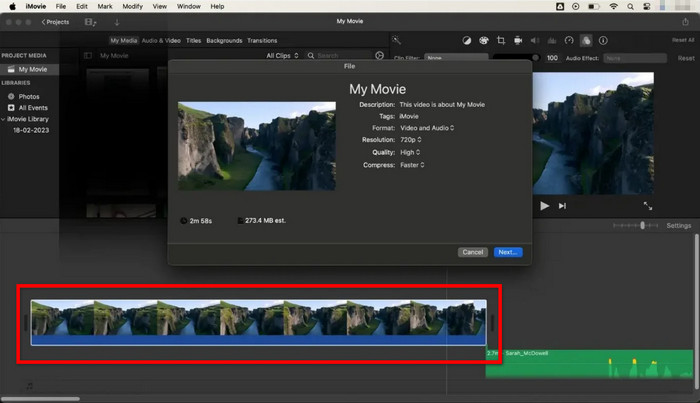Cancel the file export dialog

tap(473, 252)
